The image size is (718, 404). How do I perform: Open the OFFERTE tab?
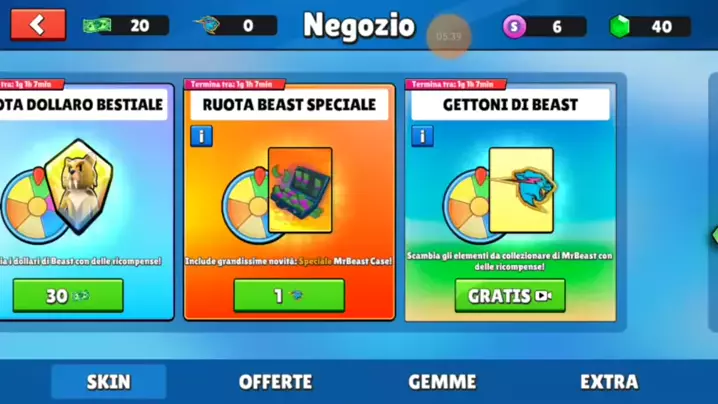pos(275,382)
